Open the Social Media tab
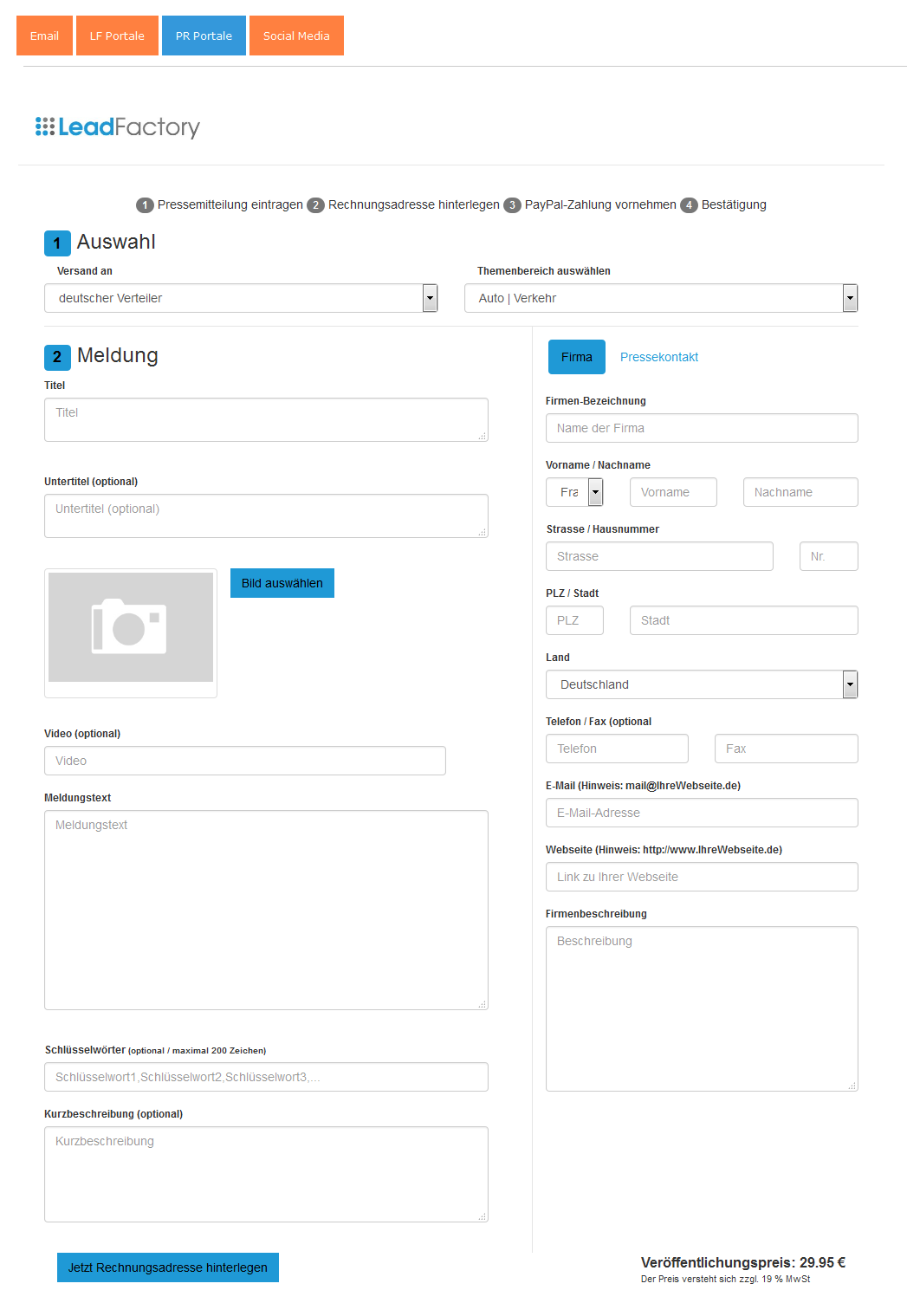This screenshot has height=1316, width=907. (x=296, y=36)
